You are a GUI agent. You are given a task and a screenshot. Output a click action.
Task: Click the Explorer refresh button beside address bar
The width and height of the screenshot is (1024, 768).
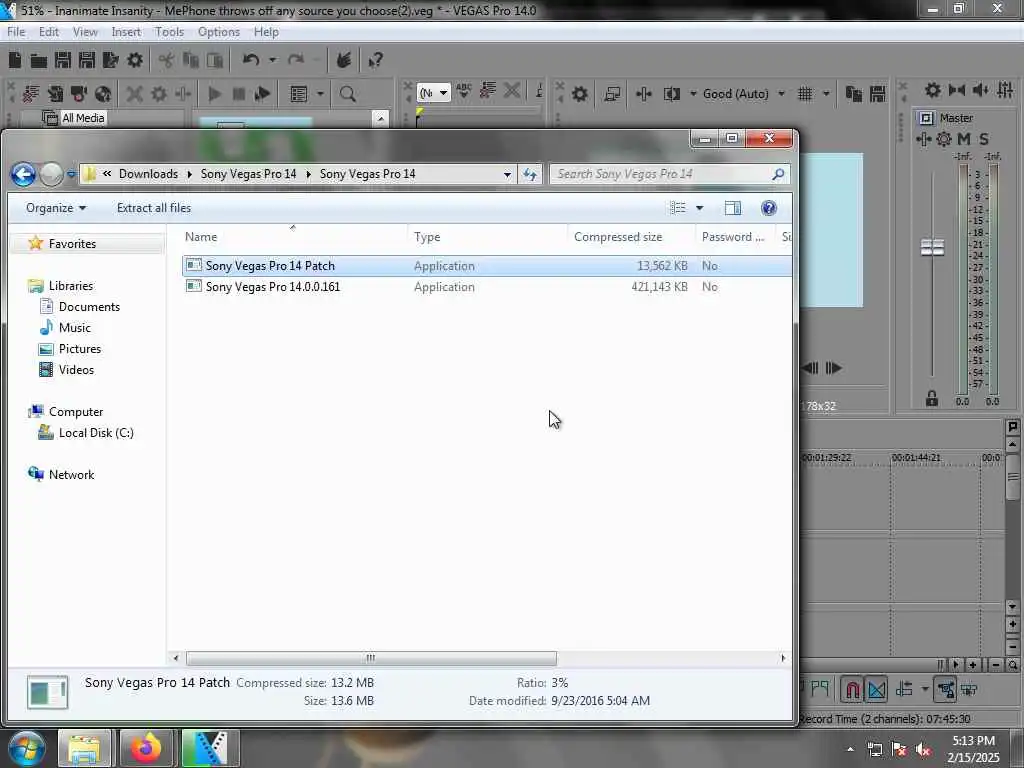[x=530, y=174]
